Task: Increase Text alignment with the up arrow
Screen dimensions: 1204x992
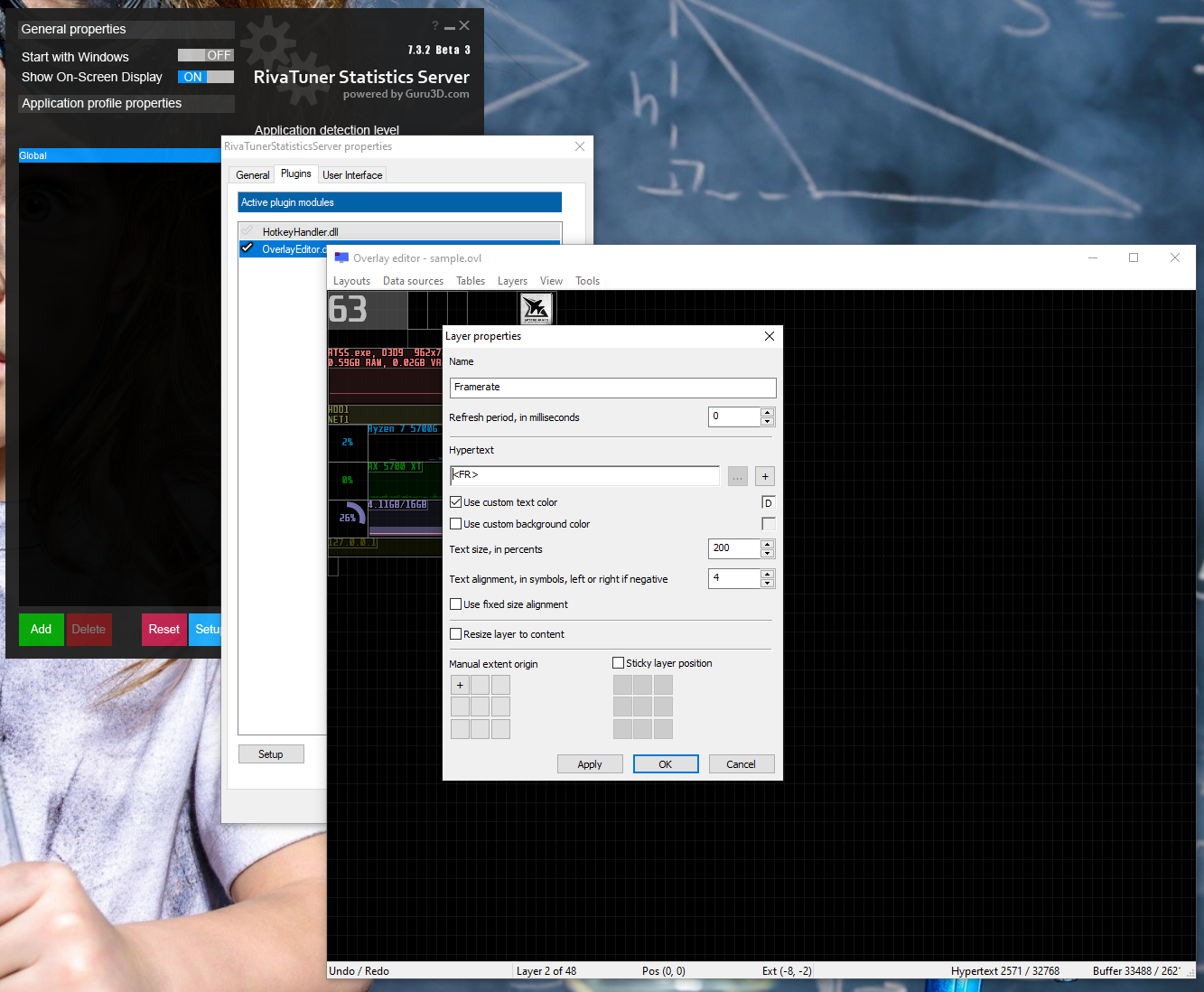Action: (x=768, y=574)
